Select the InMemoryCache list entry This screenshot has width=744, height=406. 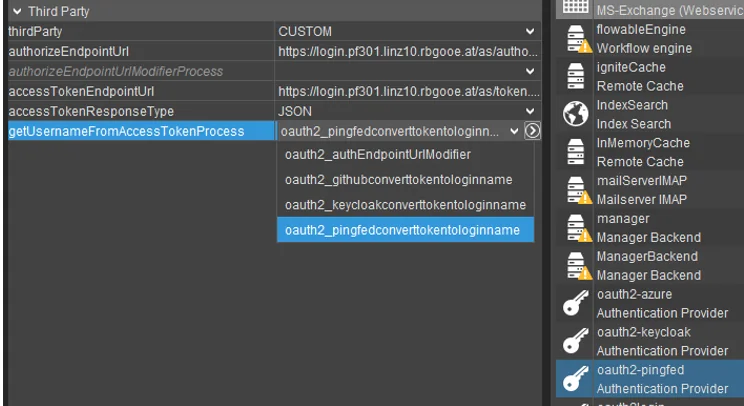click(650, 152)
